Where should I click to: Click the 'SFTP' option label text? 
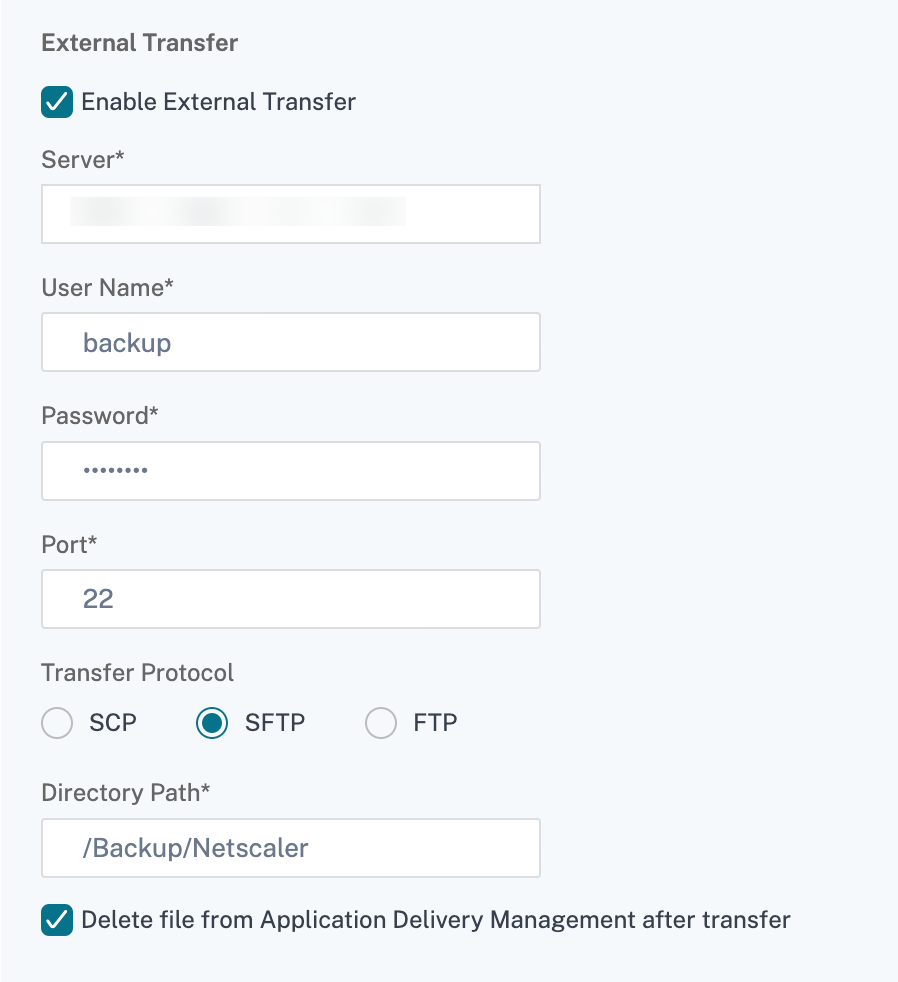[275, 723]
